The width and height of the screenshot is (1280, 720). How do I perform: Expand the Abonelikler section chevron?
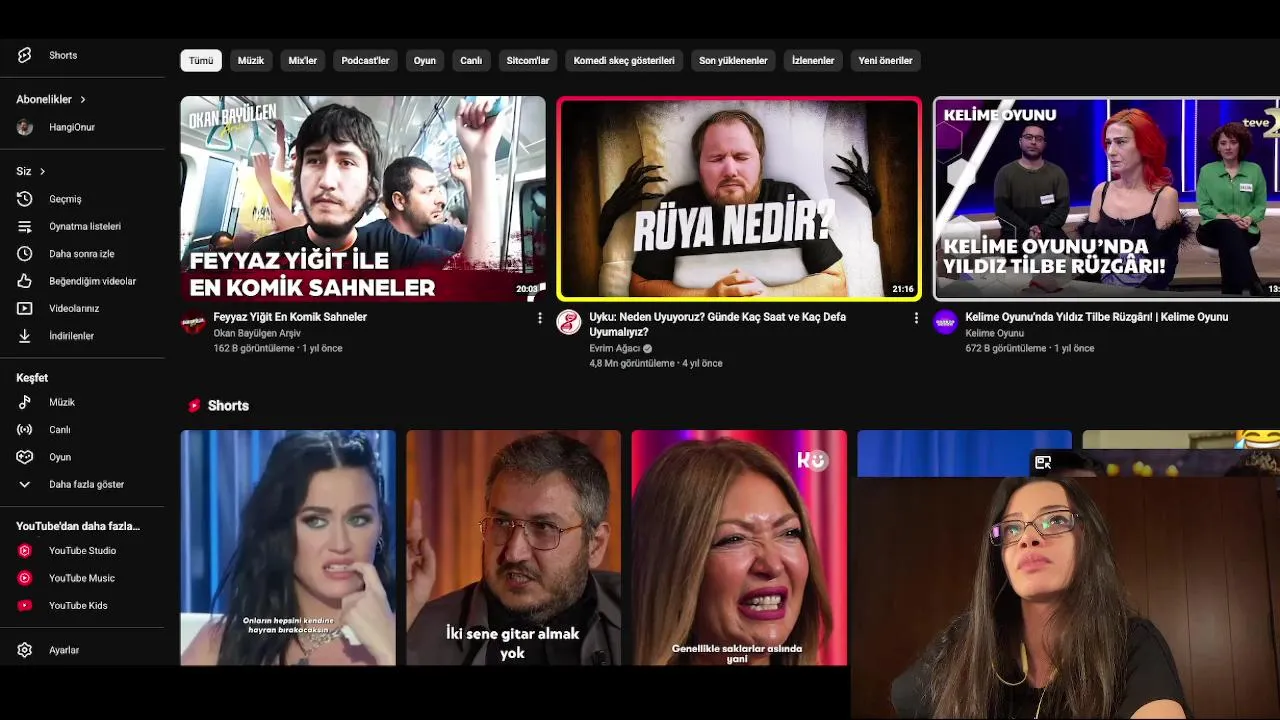point(83,100)
